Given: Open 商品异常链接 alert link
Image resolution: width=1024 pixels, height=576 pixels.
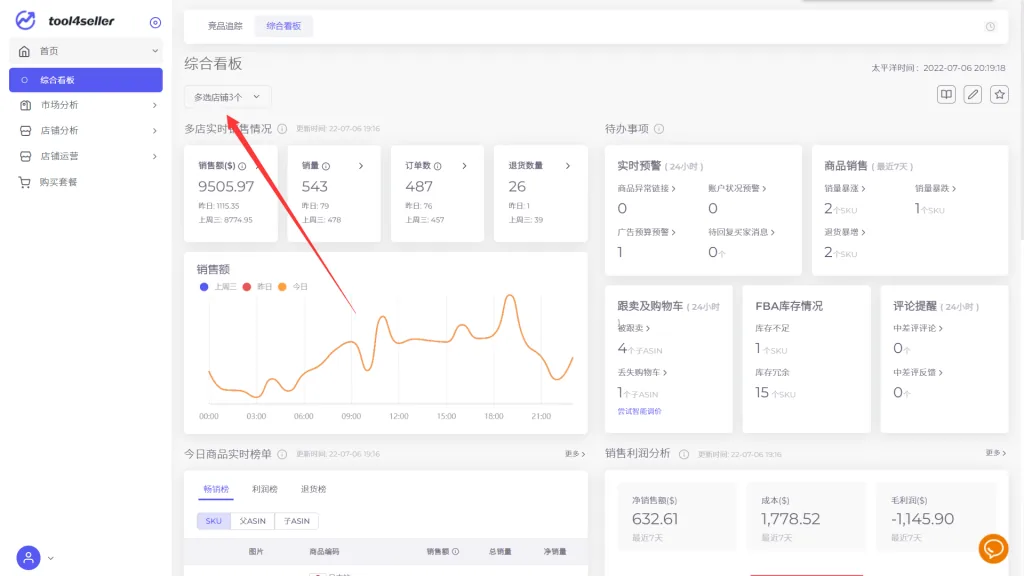Looking at the screenshot, I should tap(647, 188).
